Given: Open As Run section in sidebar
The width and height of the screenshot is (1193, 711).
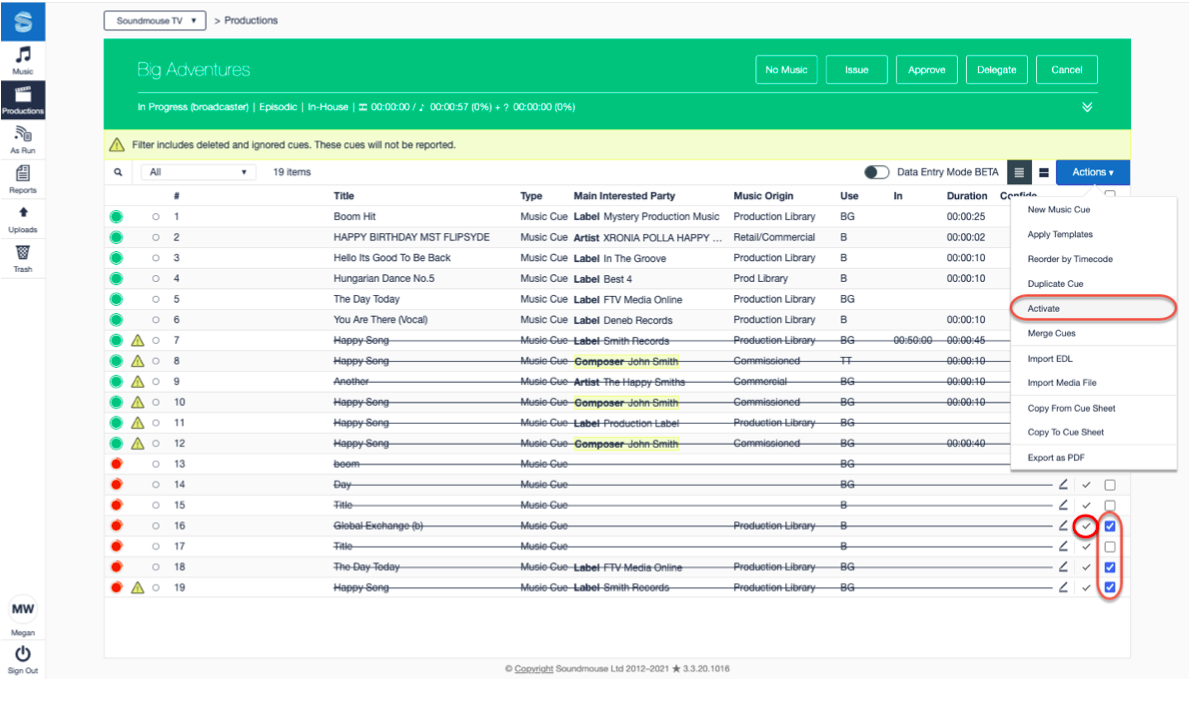Looking at the screenshot, I should coord(23,140).
